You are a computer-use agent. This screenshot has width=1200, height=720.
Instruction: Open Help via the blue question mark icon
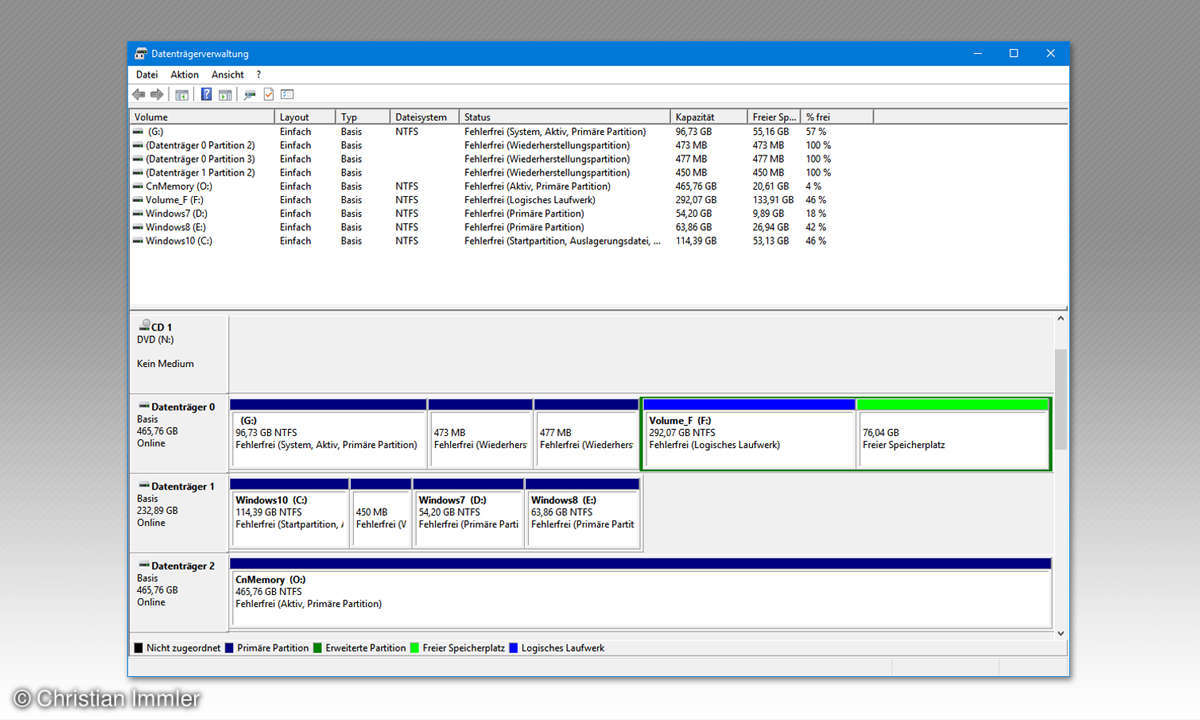point(206,94)
